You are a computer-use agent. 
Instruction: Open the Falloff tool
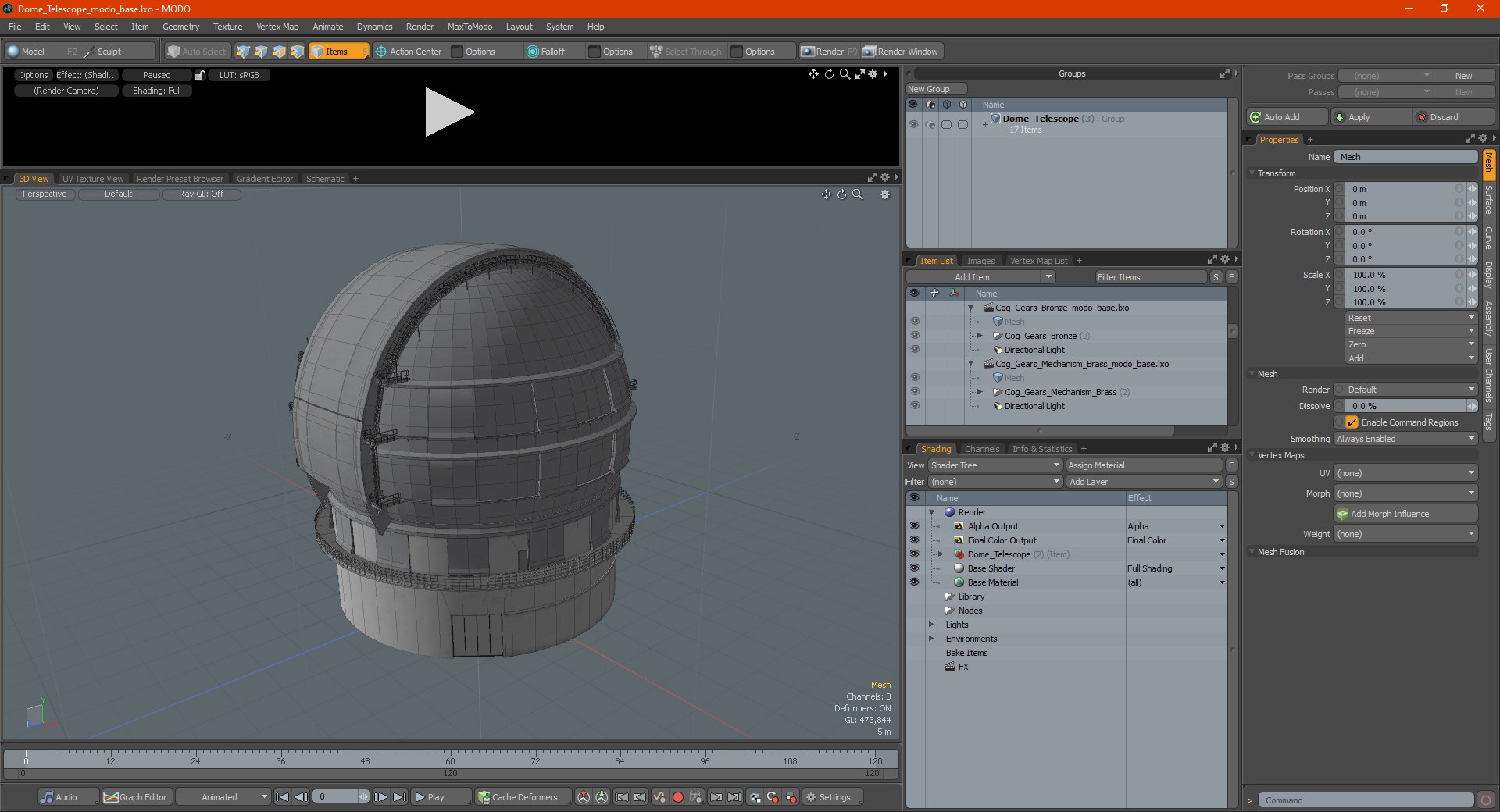(546, 52)
